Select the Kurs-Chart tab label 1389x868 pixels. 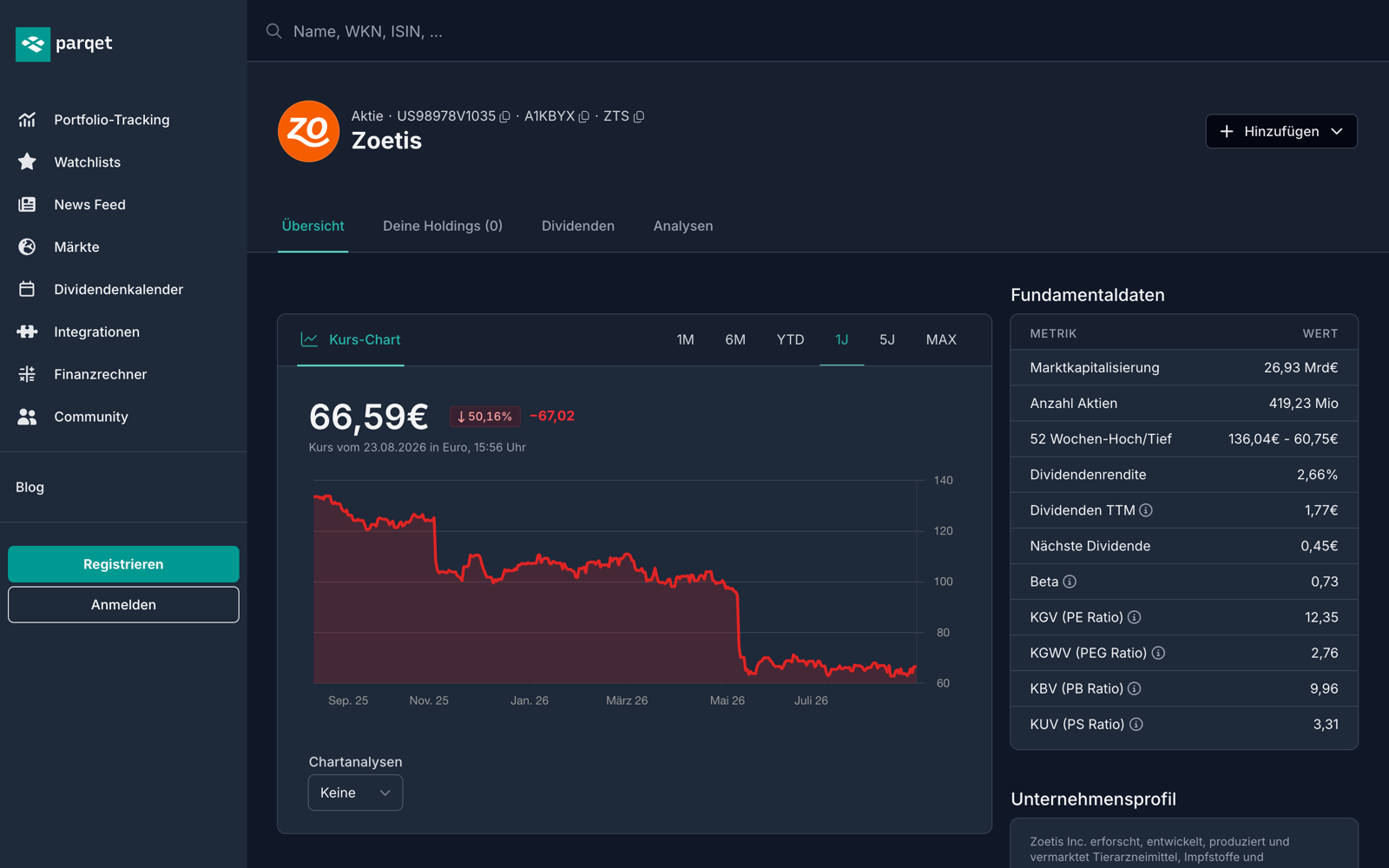(x=365, y=339)
